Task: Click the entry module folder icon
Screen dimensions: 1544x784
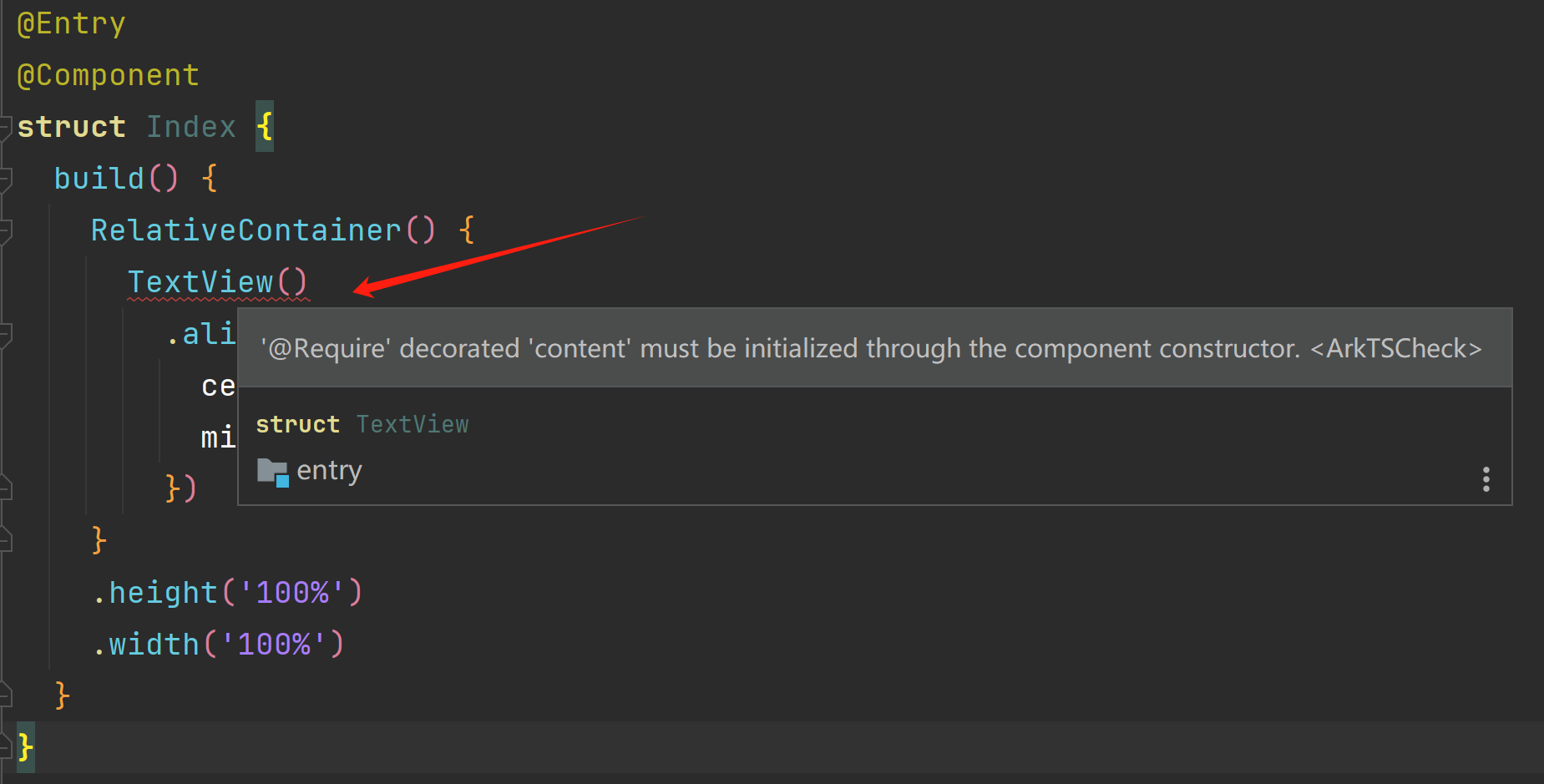Action: point(273,473)
